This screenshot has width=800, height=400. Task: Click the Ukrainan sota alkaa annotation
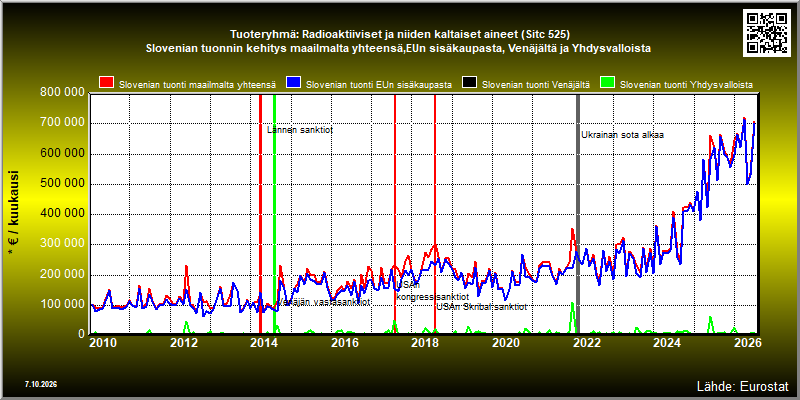pos(622,135)
